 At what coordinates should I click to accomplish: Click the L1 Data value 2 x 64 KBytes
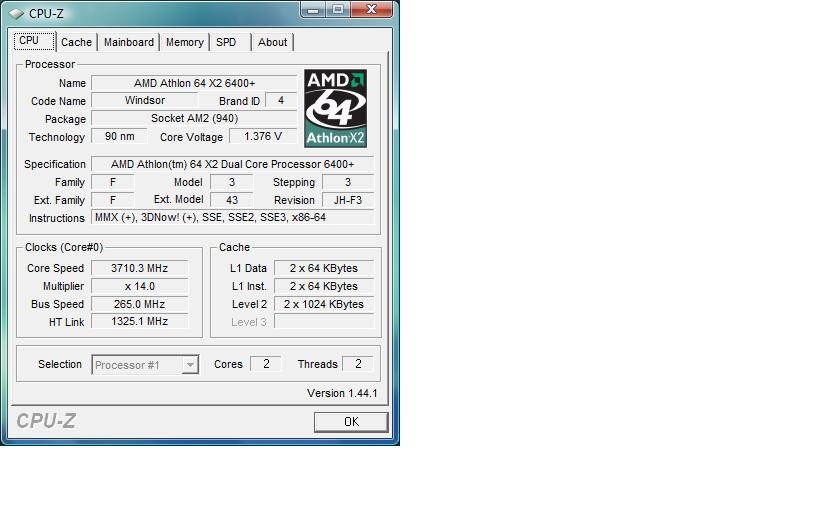(324, 268)
